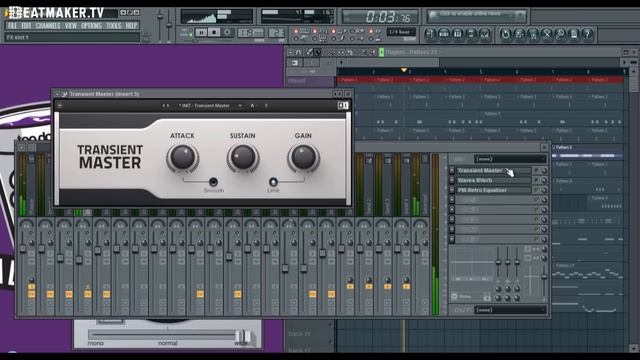The image size is (640, 360).
Task: Click the page-shaped toolbar icon beside help
Action: [574, 34]
